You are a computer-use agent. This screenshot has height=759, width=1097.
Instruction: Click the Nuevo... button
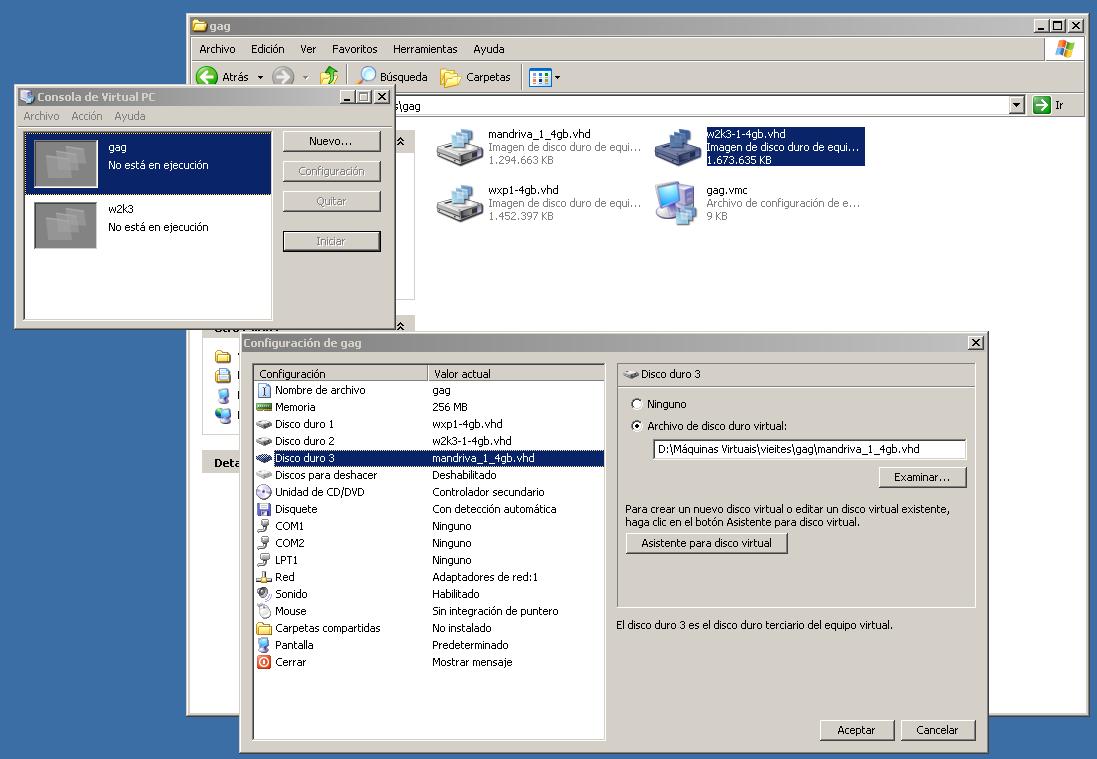[x=332, y=141]
